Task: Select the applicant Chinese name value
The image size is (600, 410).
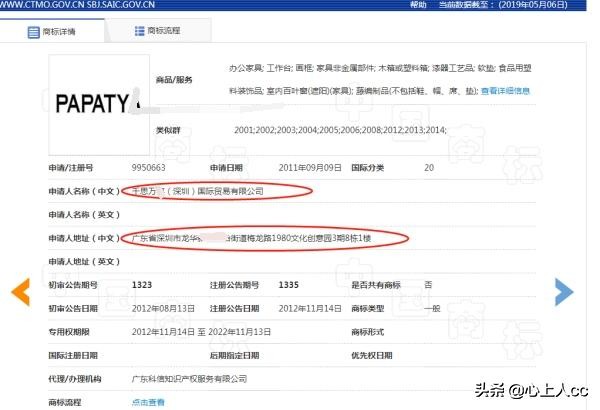Action: click(197, 191)
